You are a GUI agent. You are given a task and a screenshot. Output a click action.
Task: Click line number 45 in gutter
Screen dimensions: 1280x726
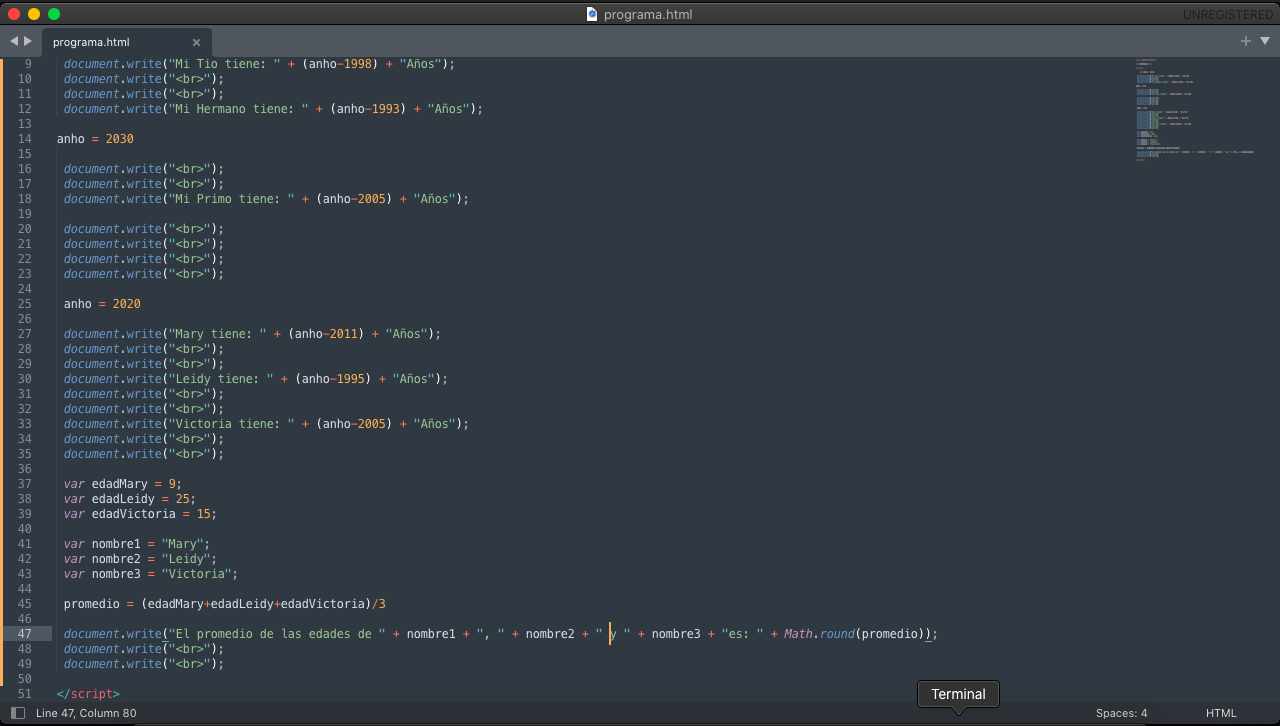(25, 604)
